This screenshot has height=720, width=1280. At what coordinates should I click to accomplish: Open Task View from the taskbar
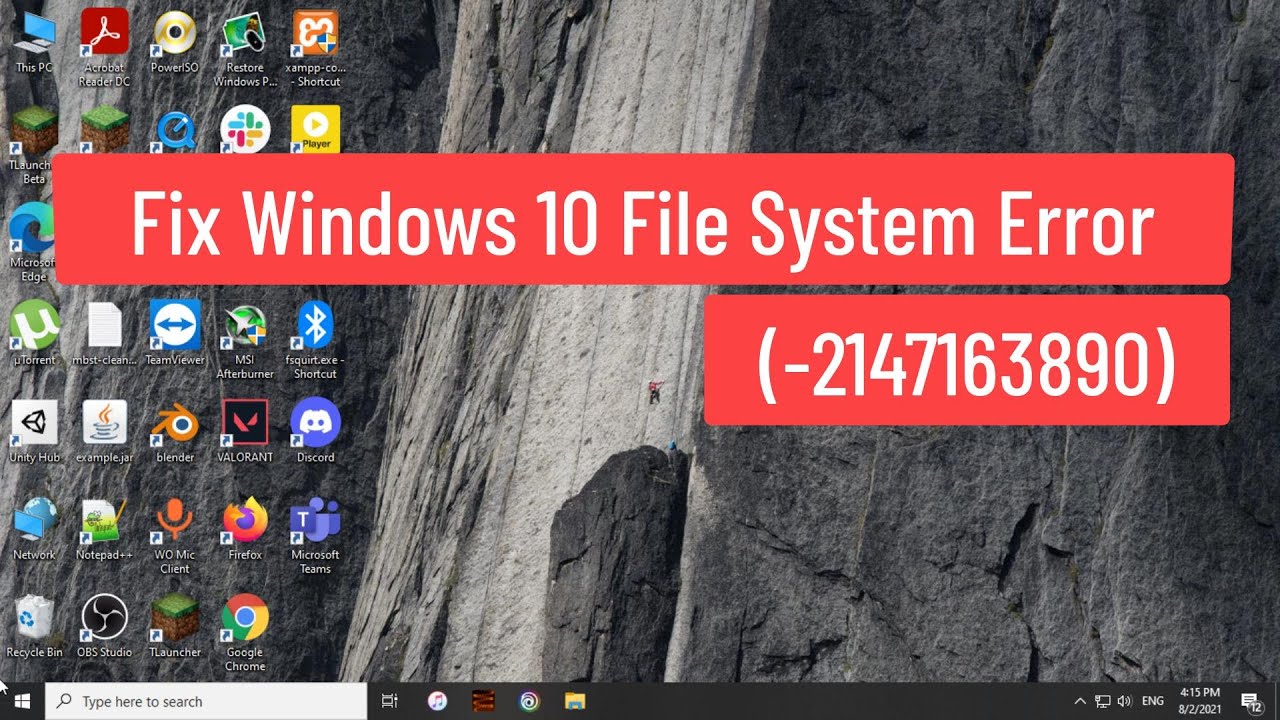click(391, 702)
